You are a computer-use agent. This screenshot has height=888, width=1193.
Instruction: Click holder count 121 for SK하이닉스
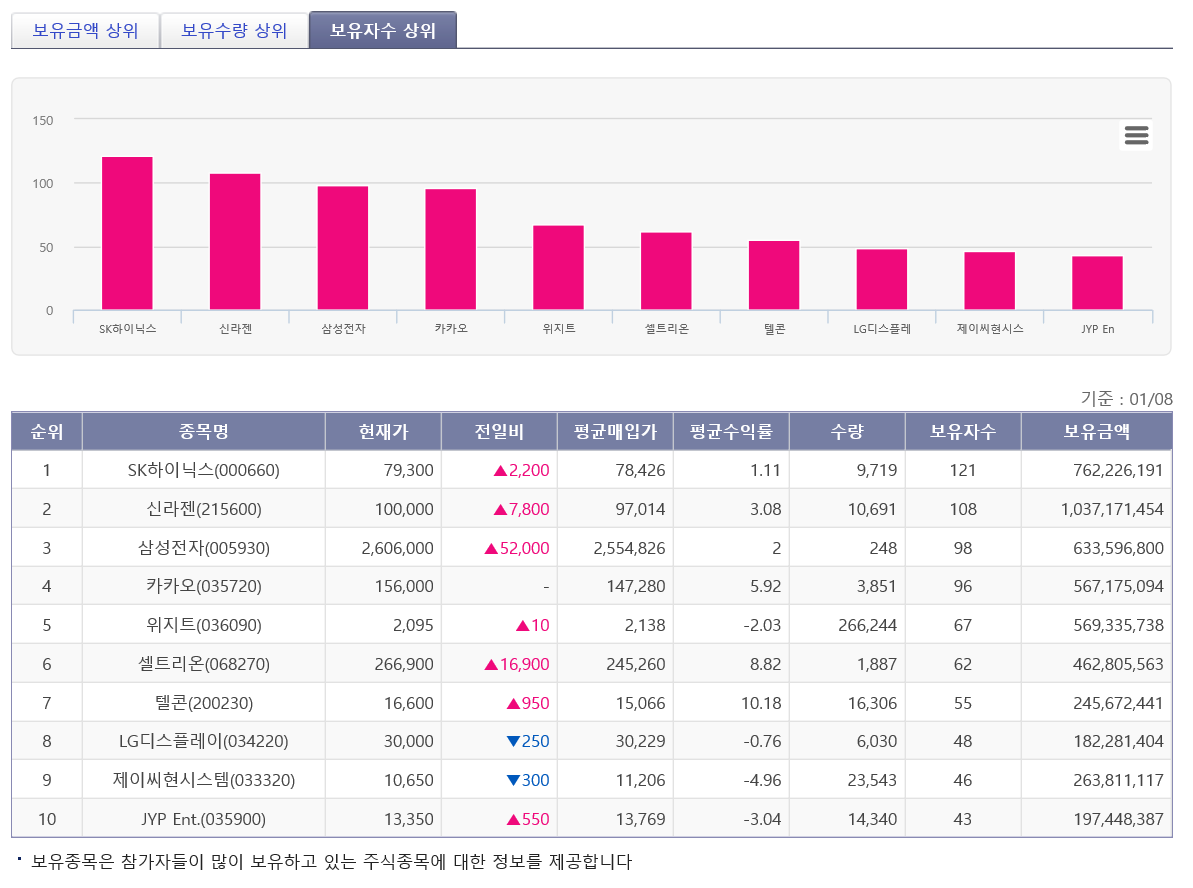(x=963, y=470)
